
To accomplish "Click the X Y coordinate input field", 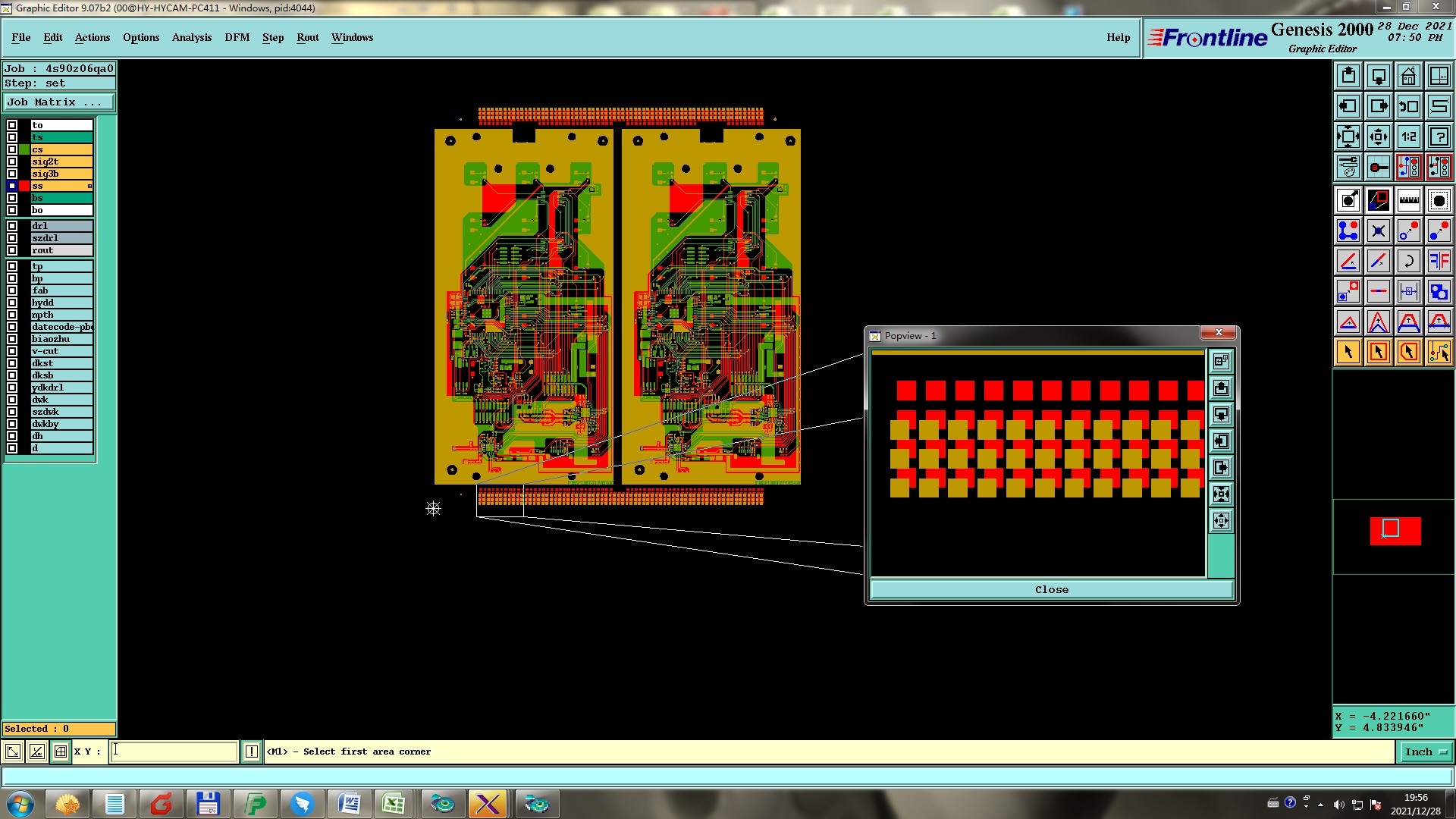I will coord(174,752).
